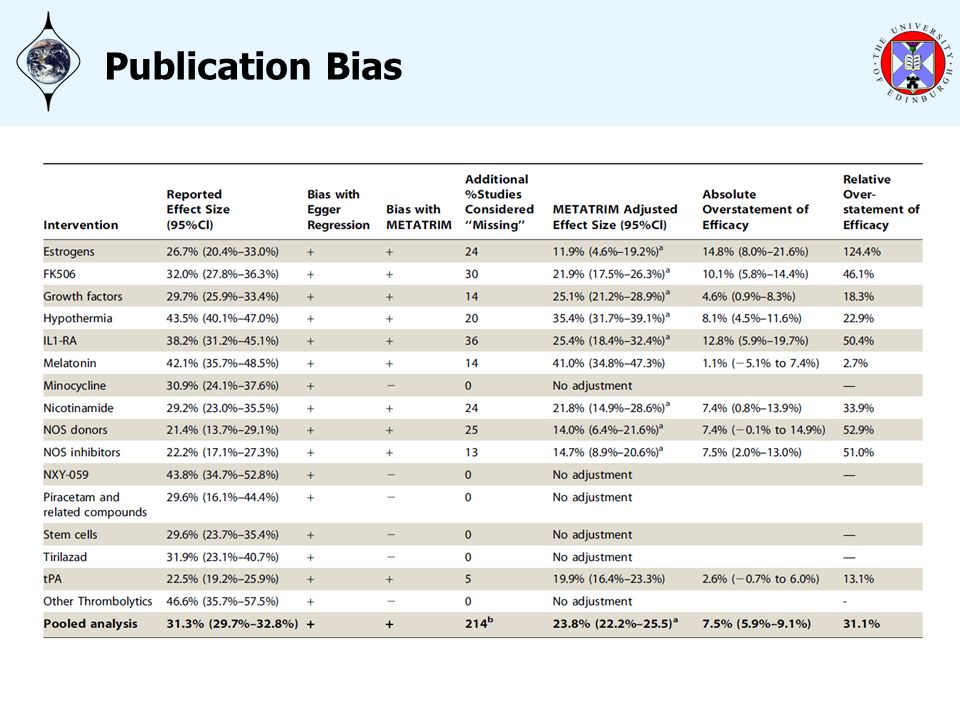Select the 'Publication Bias' slide title
Image resolution: width=960 pixels, height=720 pixels.
(253, 66)
